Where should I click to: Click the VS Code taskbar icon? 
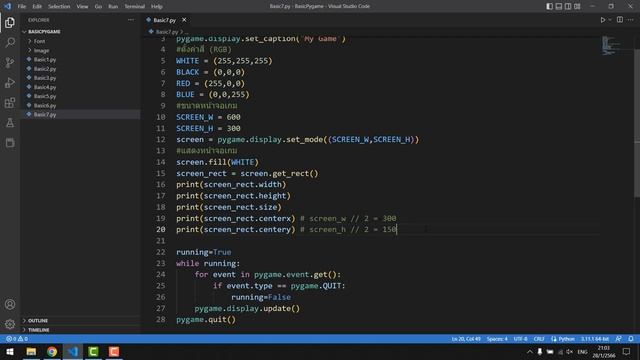(73, 351)
